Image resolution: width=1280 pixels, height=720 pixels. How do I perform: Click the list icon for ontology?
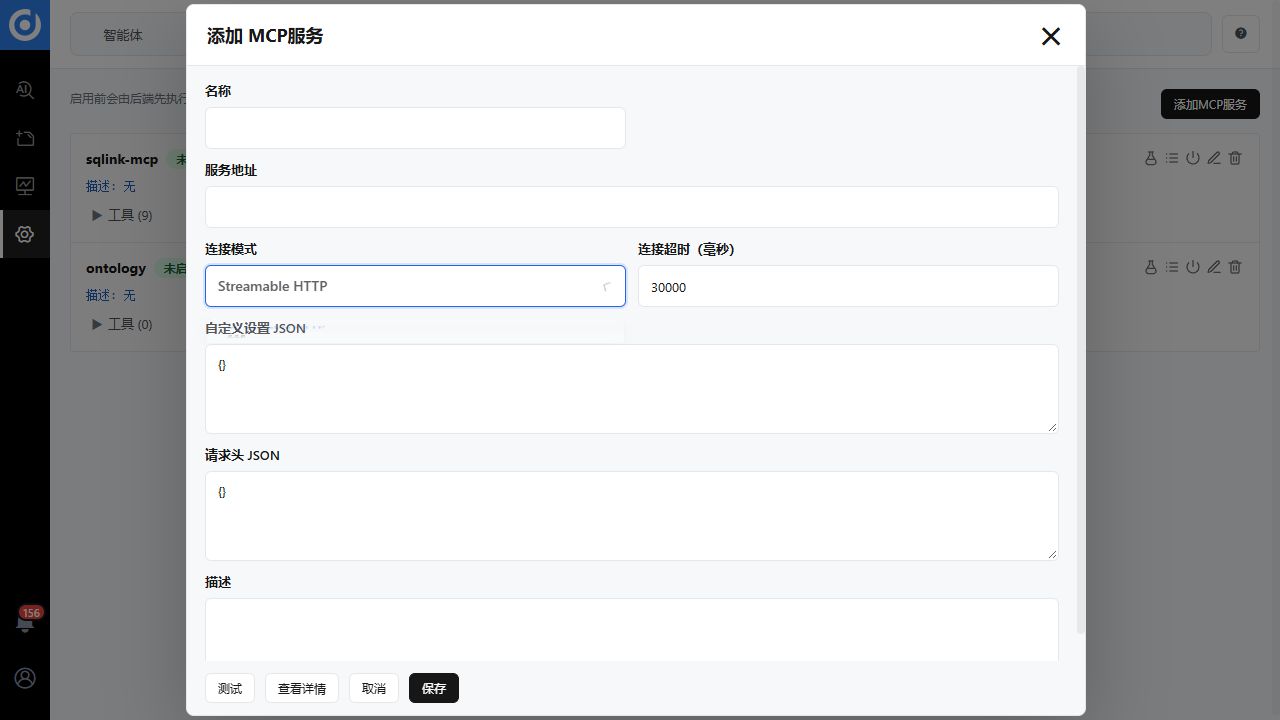tap(1172, 267)
